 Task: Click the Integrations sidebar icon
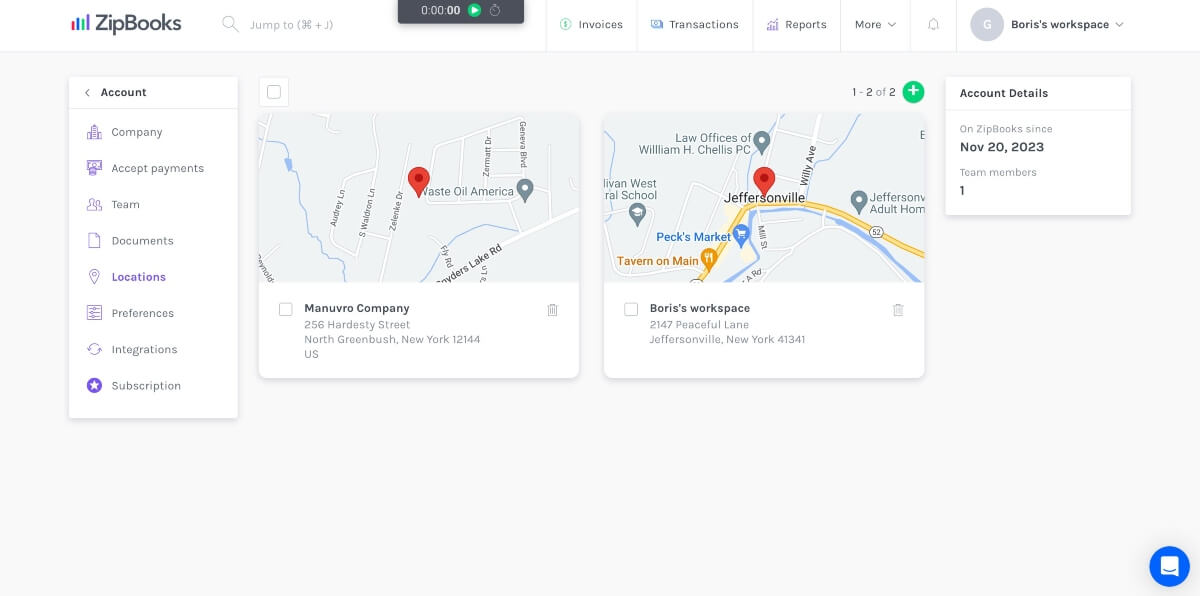point(94,349)
